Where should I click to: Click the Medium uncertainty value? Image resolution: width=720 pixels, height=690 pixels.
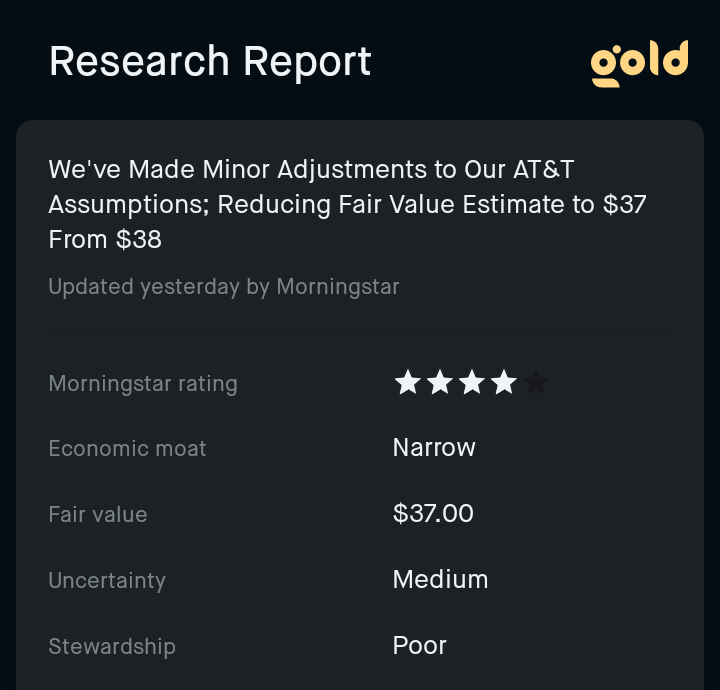tap(440, 579)
